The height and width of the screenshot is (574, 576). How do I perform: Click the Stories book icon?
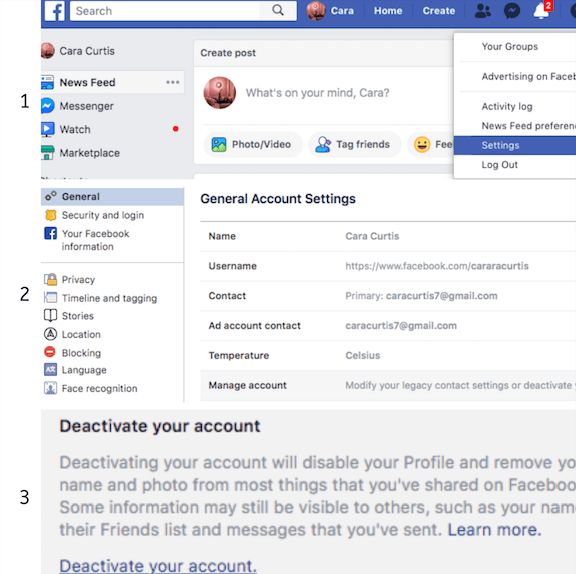(51, 315)
